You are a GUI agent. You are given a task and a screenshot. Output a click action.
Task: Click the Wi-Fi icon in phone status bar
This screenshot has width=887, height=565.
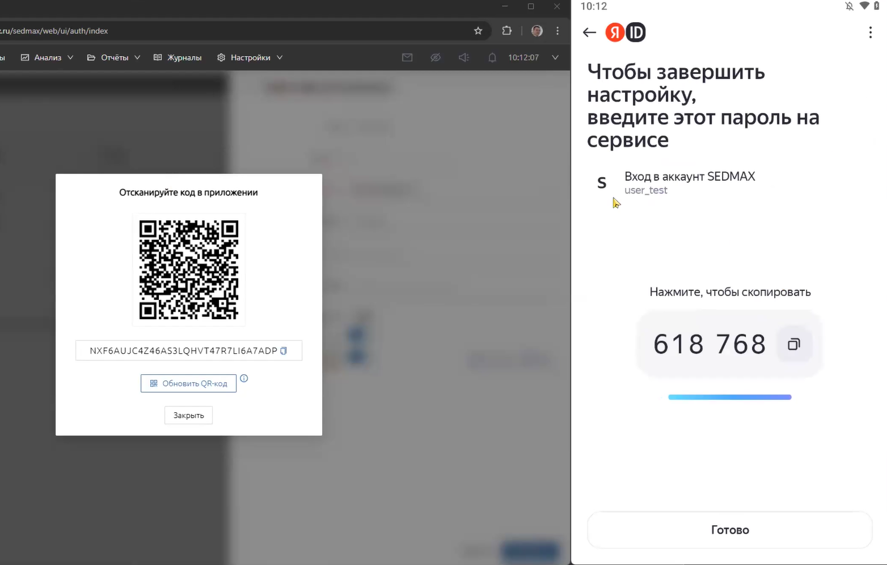tap(864, 6)
